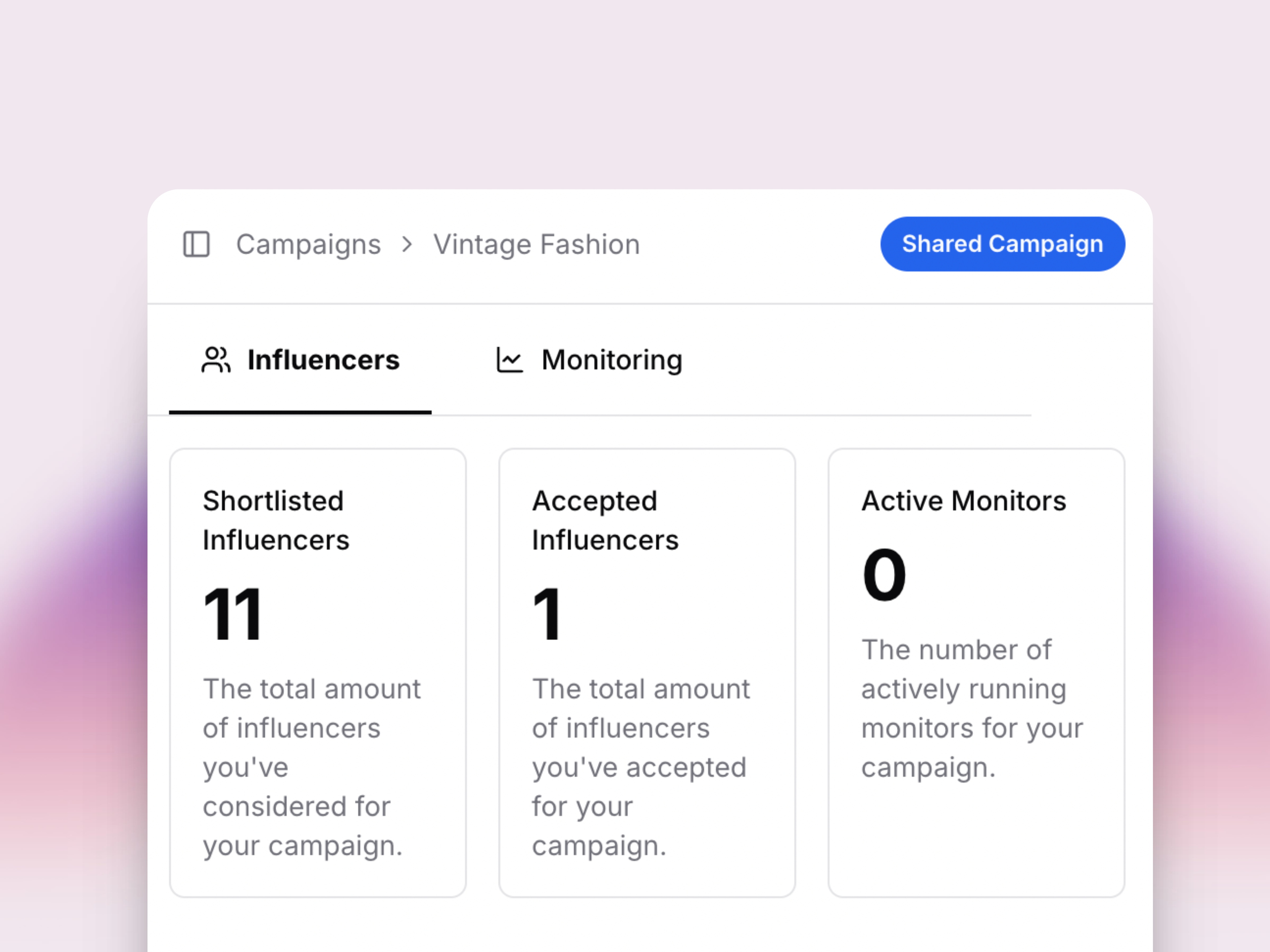
Task: Click the Vintage Fashion breadcrumb
Action: [x=536, y=245]
